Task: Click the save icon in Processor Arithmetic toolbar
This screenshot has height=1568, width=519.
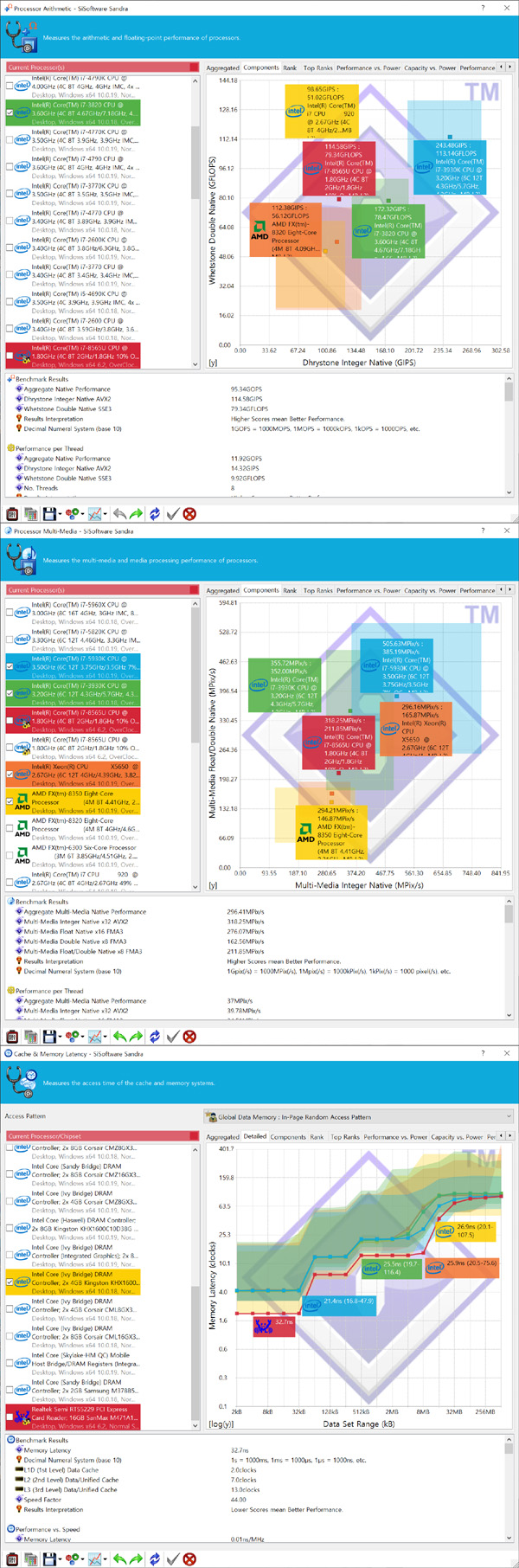Action: tap(49, 514)
